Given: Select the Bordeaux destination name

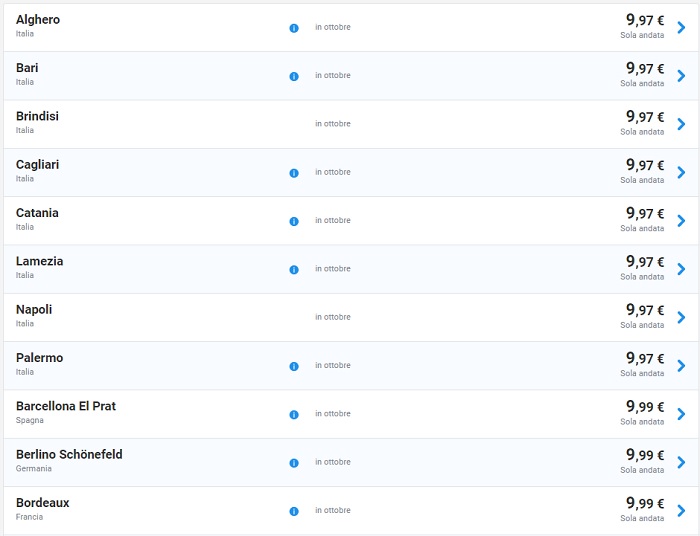Looking at the screenshot, I should (43, 503).
